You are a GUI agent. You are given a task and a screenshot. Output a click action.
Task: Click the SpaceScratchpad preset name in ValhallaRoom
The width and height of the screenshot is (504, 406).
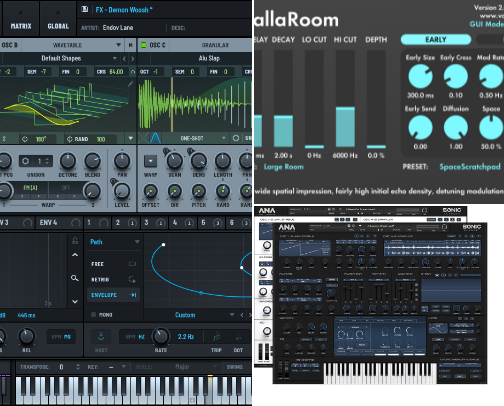click(470, 167)
